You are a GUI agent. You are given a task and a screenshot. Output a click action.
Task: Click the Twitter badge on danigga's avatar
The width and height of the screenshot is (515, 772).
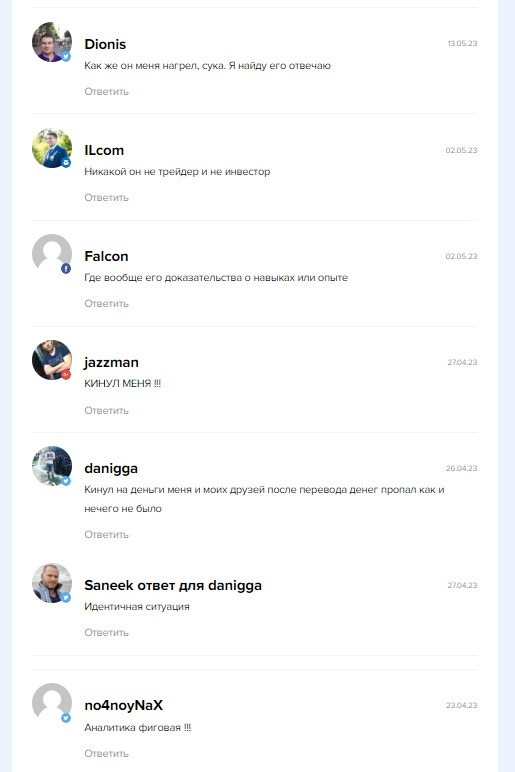click(x=66, y=481)
